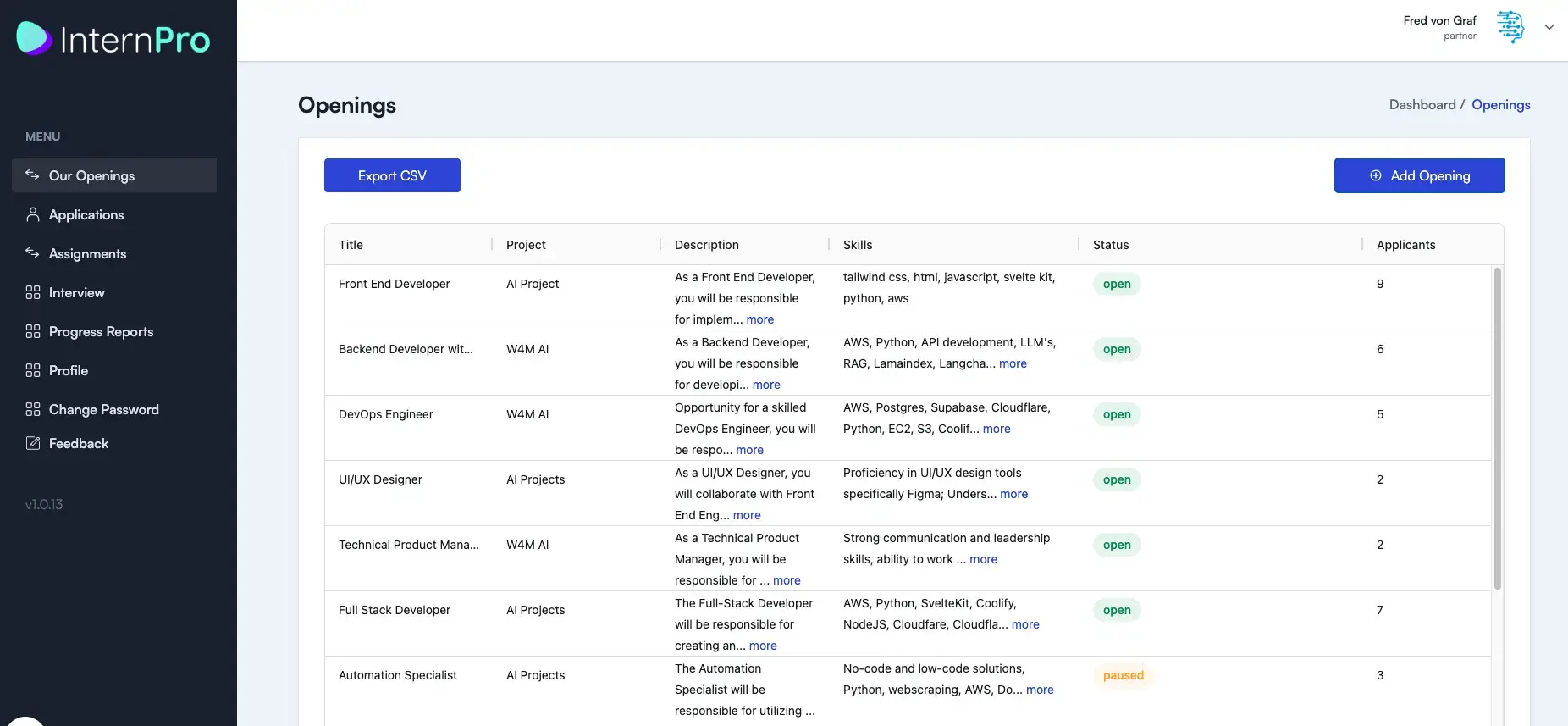The image size is (1568, 726).
Task: Click the Feedback pencil icon
Action: (x=32, y=443)
